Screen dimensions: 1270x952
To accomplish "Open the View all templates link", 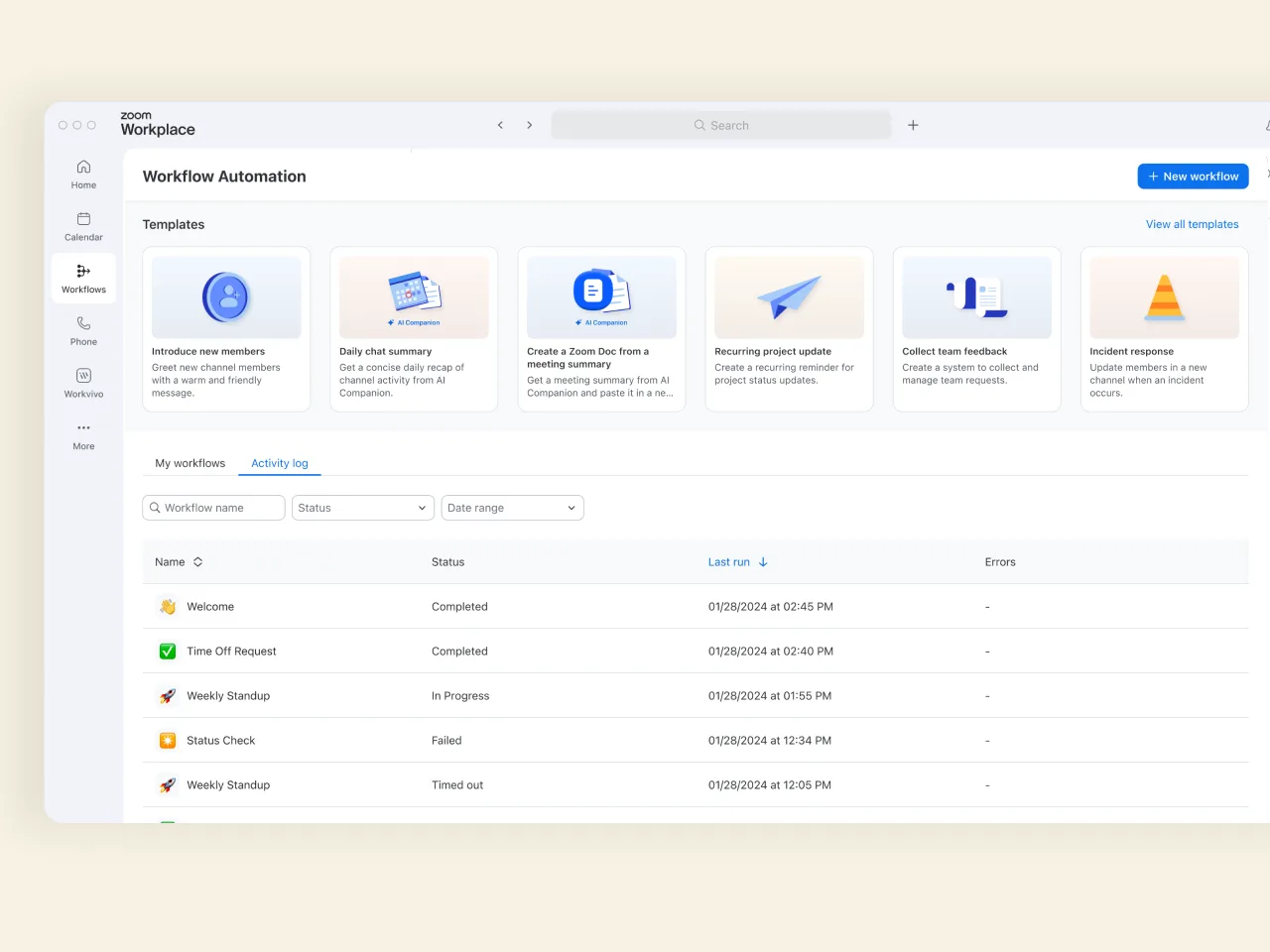I will pos(1192,224).
